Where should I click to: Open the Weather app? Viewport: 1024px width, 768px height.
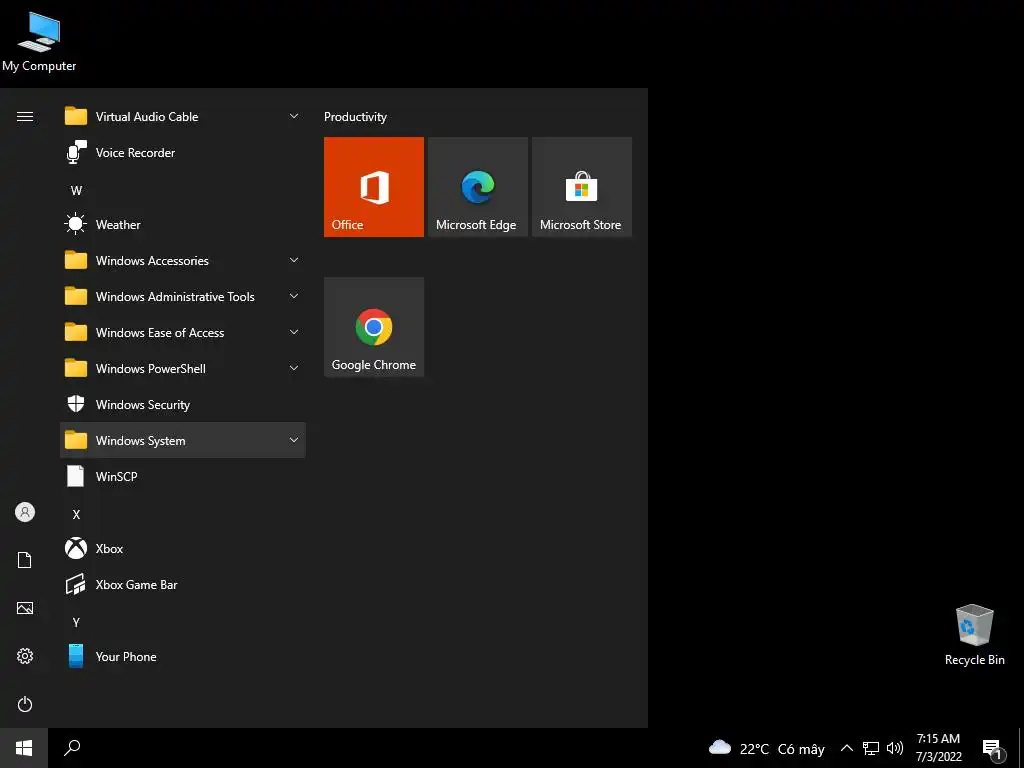[183, 225]
